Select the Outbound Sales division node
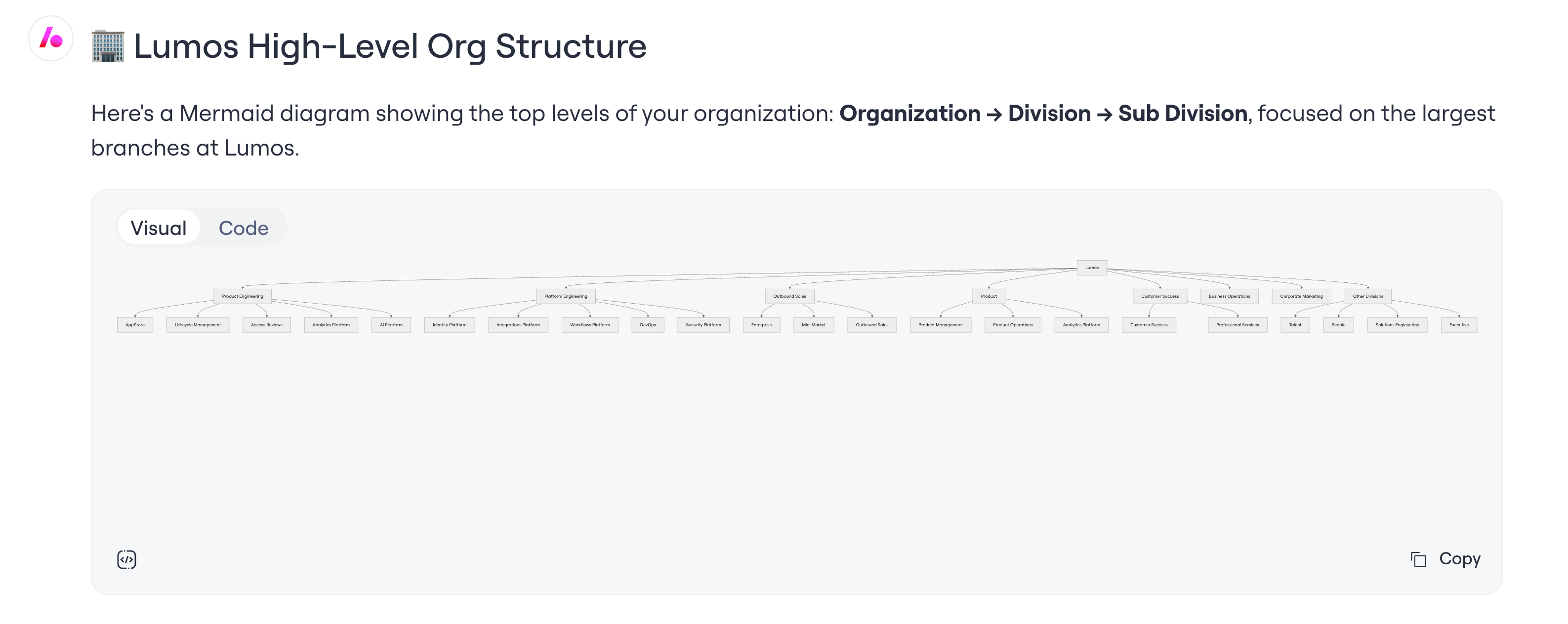Screen dimensions: 1568x624 pos(789,296)
